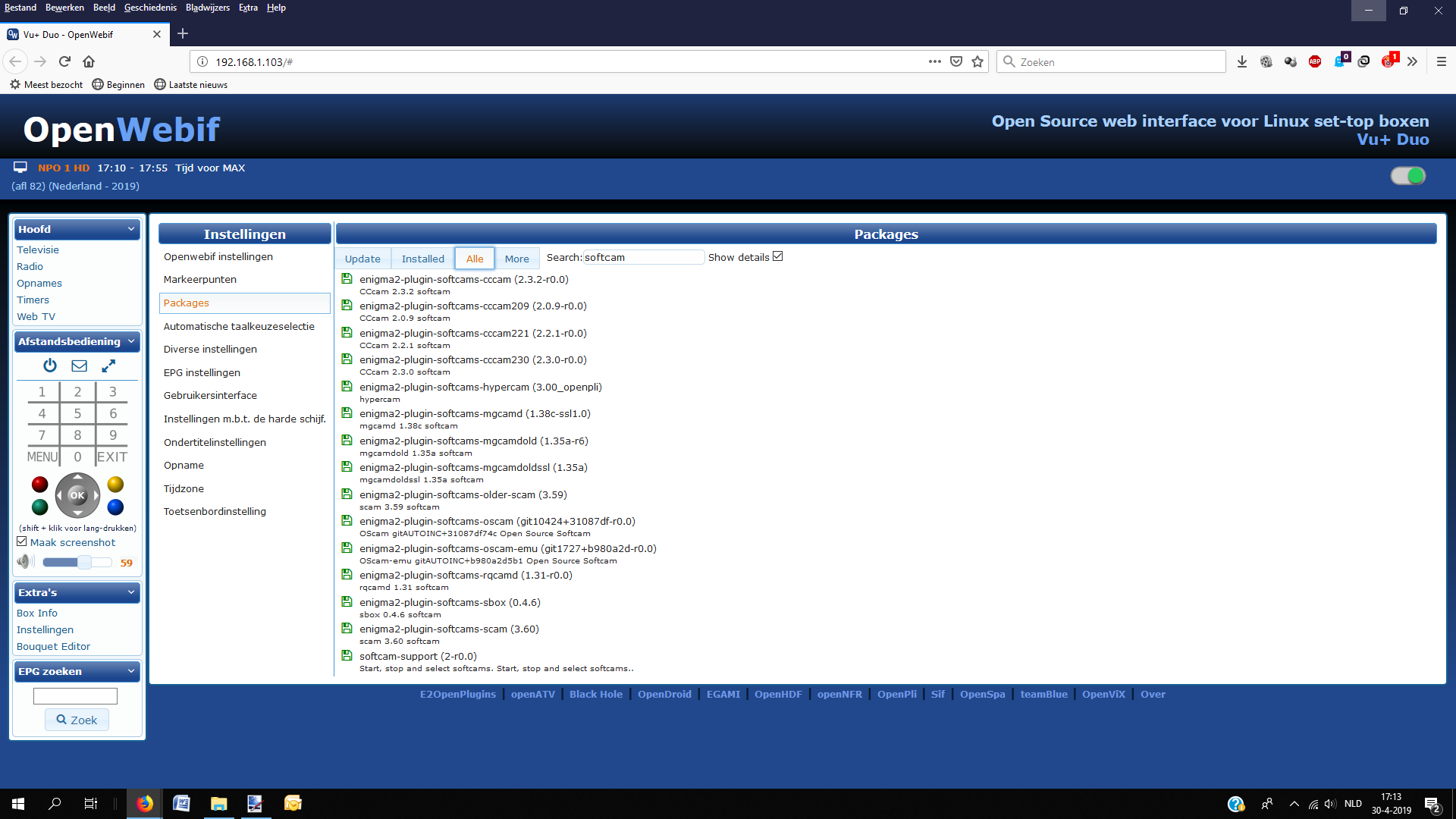Open Firefox hamburger menu
The width and height of the screenshot is (1456, 819).
coord(1442,61)
